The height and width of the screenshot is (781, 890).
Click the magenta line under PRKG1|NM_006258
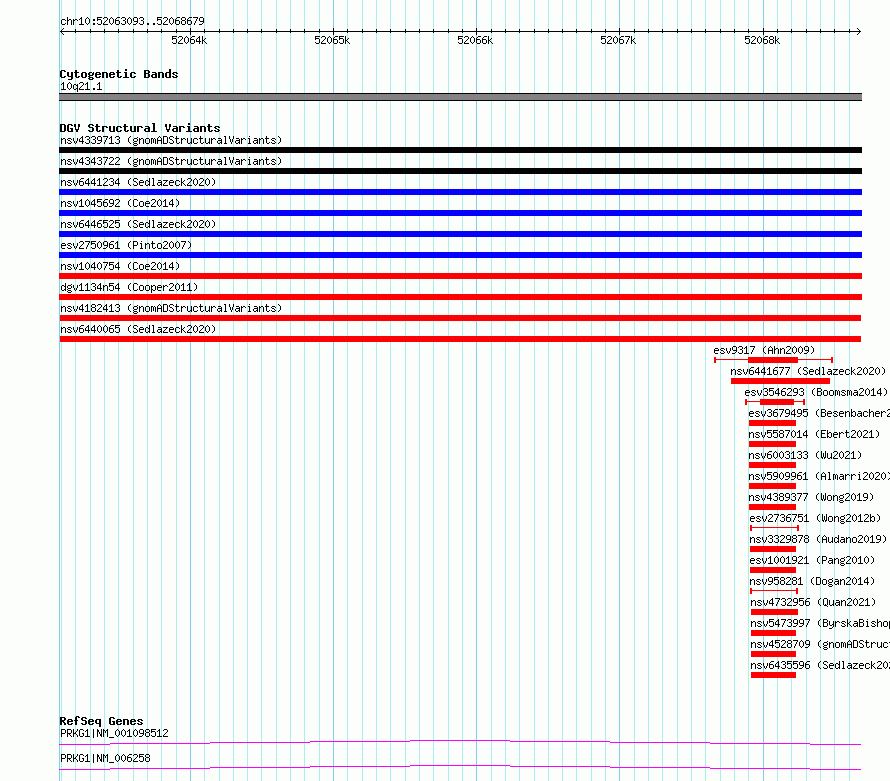460,767
